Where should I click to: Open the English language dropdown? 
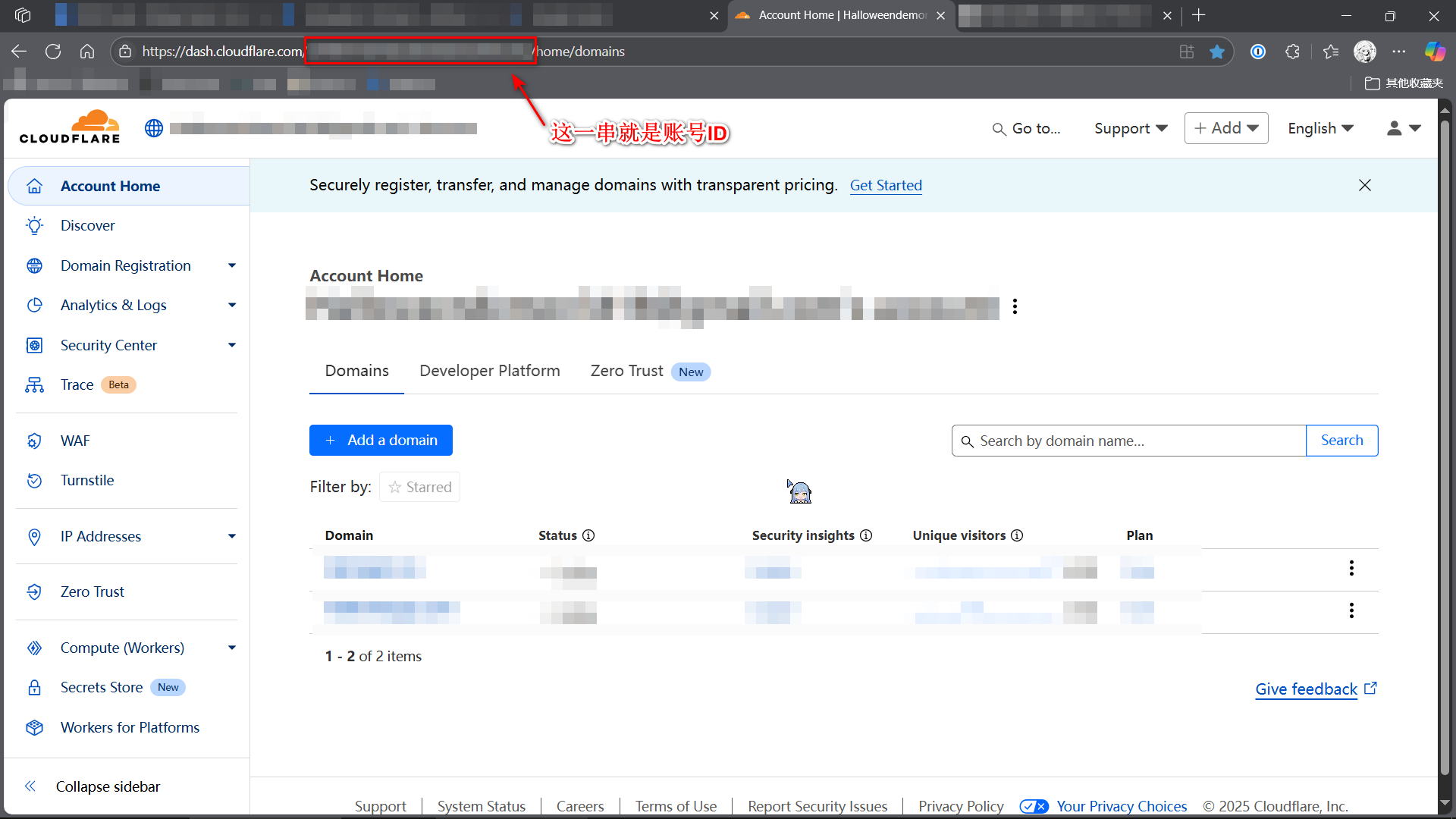(1320, 128)
